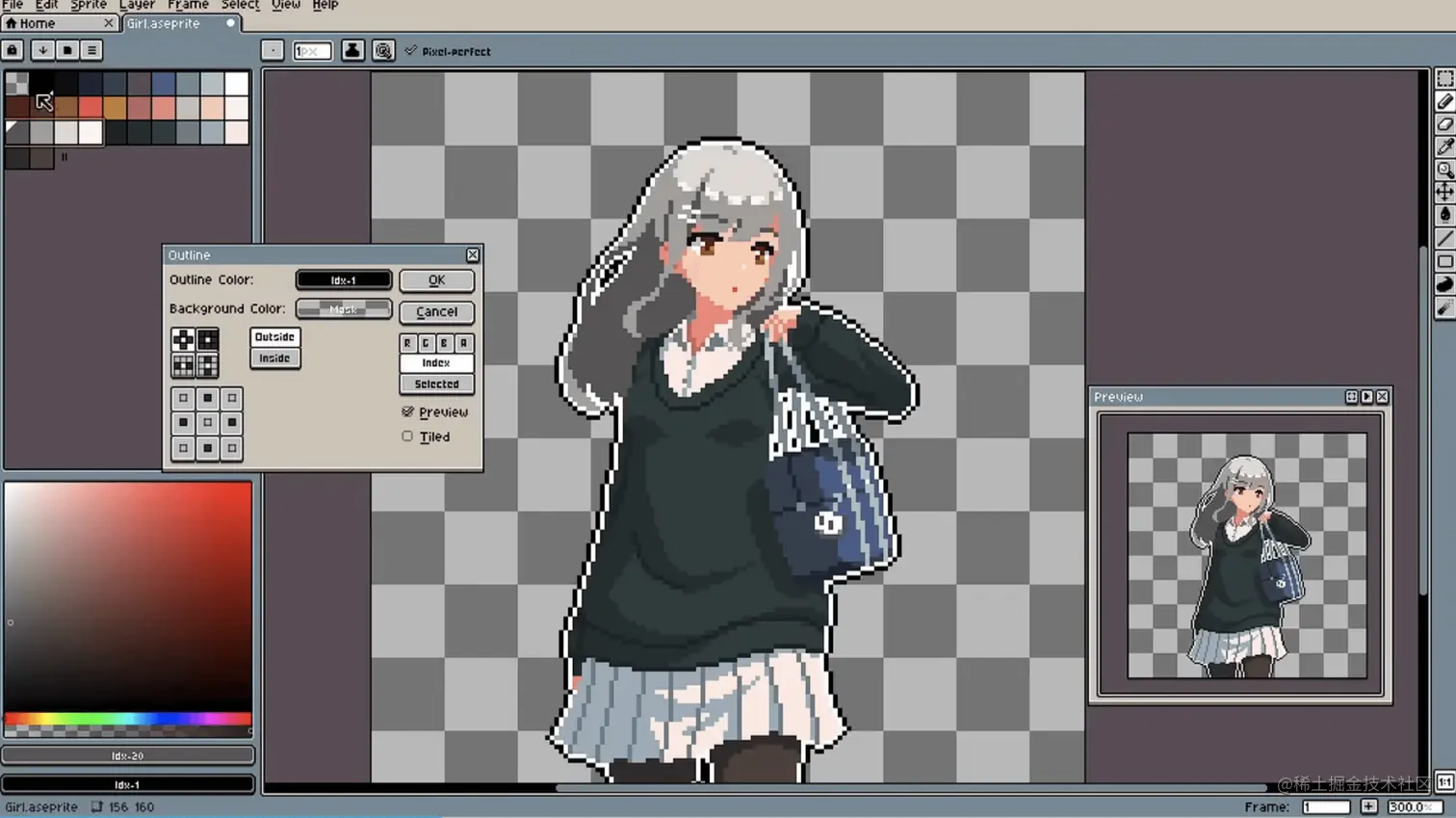Click OK in Outline dialog
The width and height of the screenshot is (1456, 818).
(x=436, y=280)
